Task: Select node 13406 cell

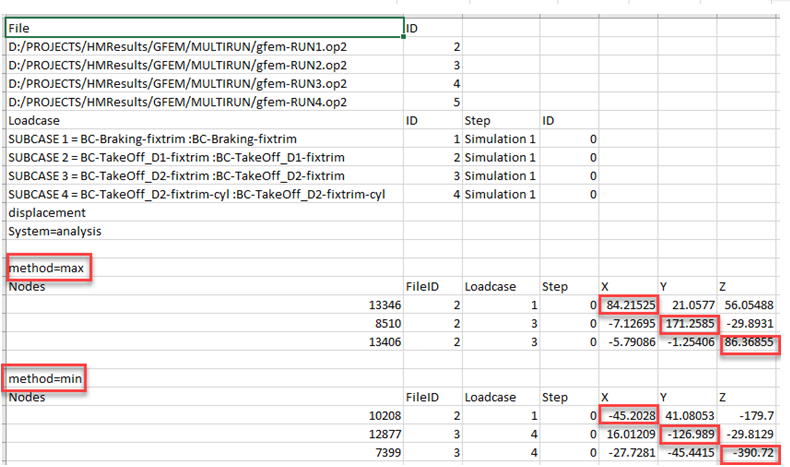Action: tap(204, 342)
